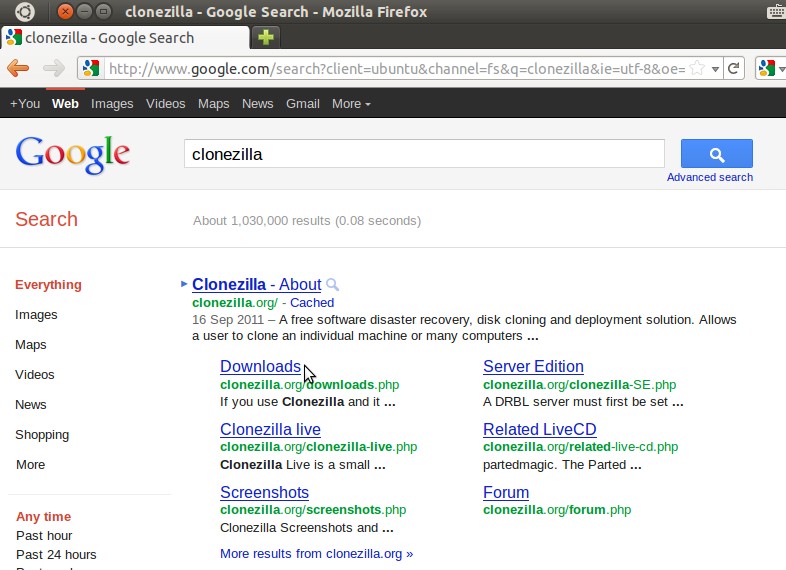Click the keyboard indicator icon at top right
The image size is (786, 570).
click(776, 12)
